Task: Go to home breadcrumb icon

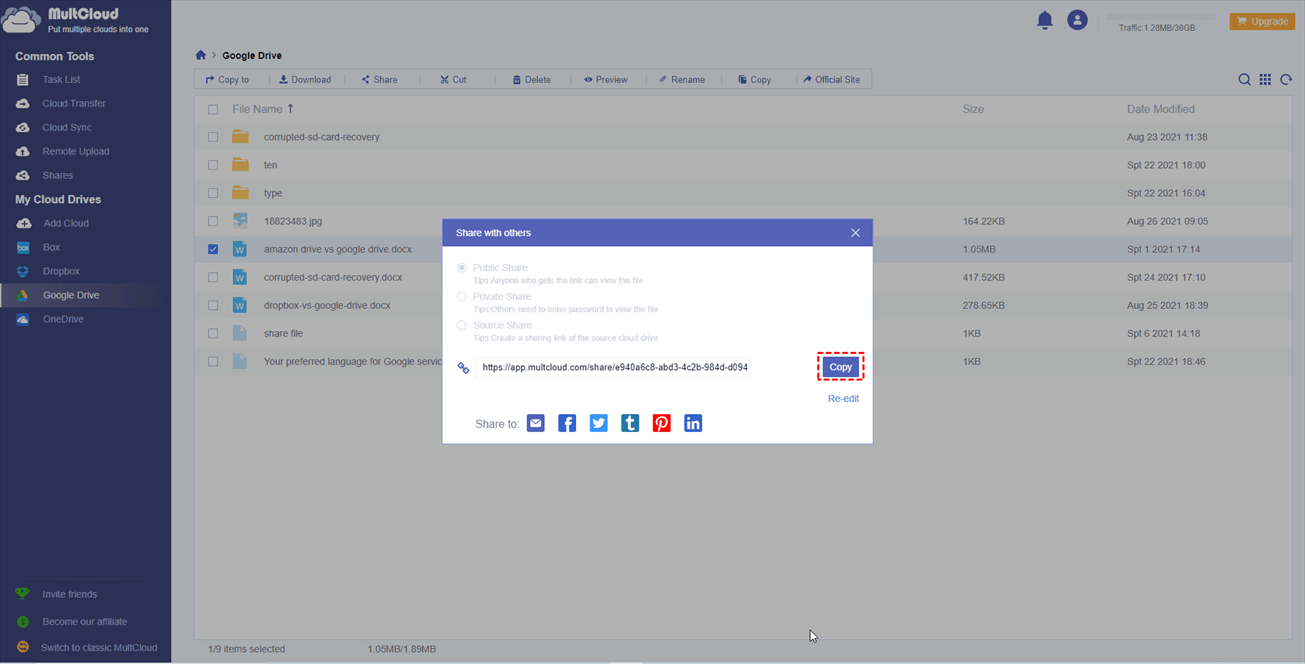Action: (200, 55)
